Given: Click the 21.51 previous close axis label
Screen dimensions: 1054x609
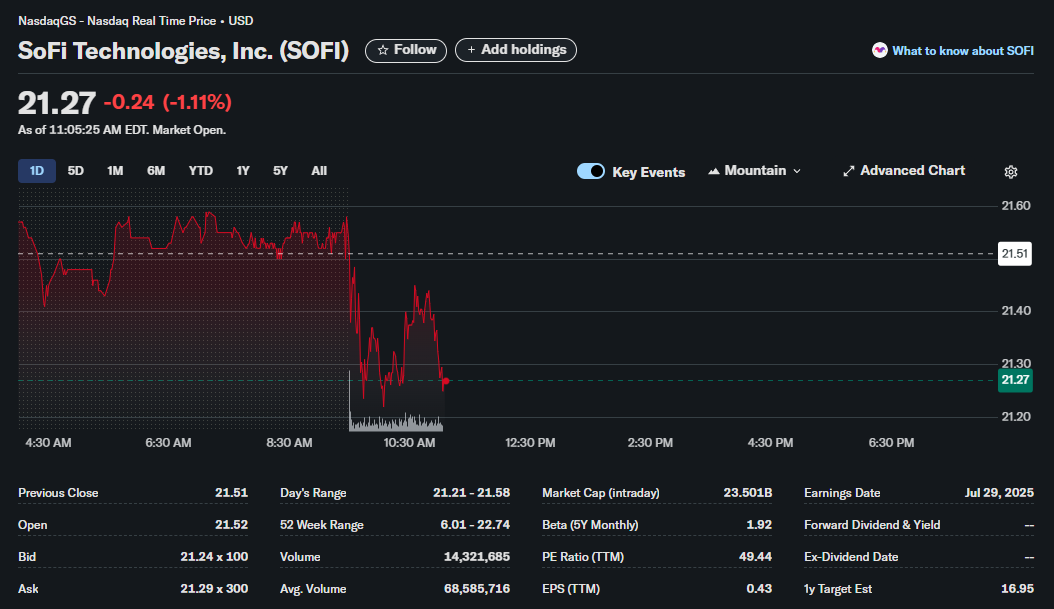Looking at the screenshot, I should click(x=1015, y=253).
